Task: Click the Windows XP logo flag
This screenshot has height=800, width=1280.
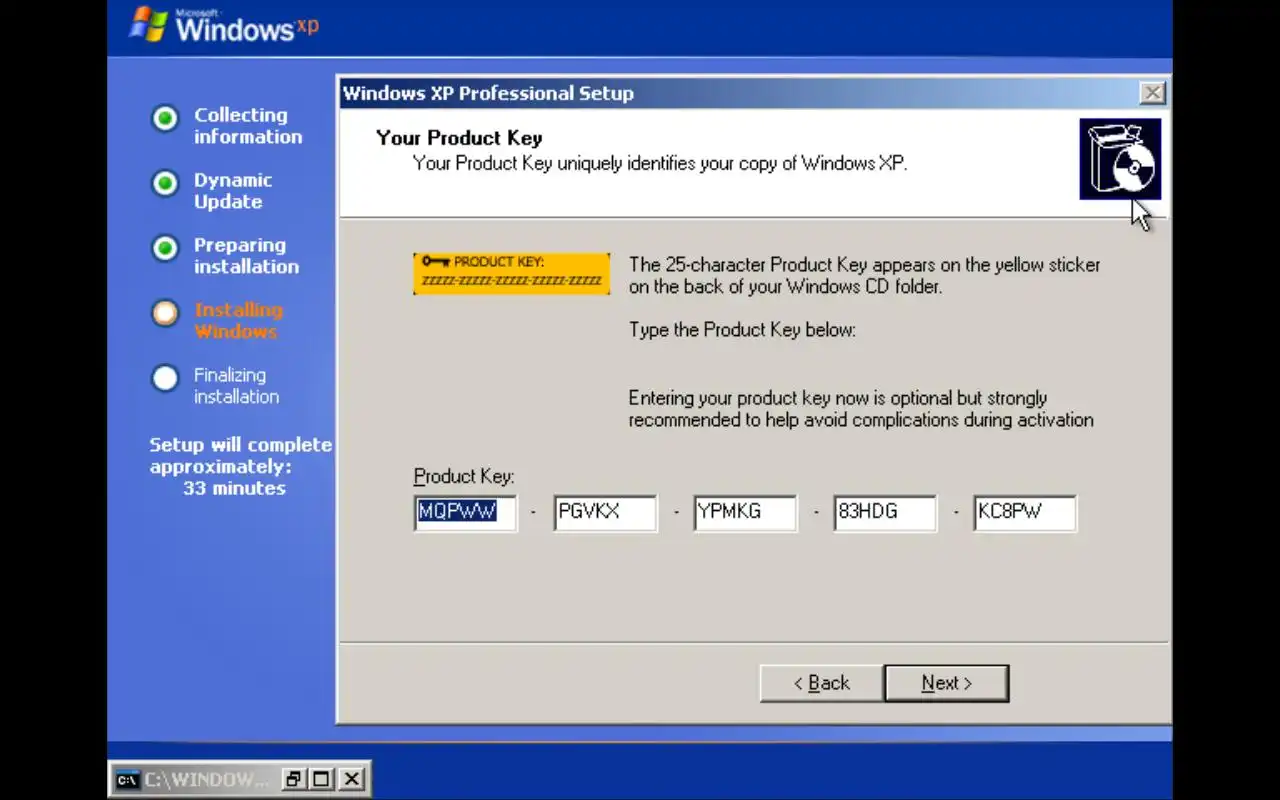Action: point(148,24)
